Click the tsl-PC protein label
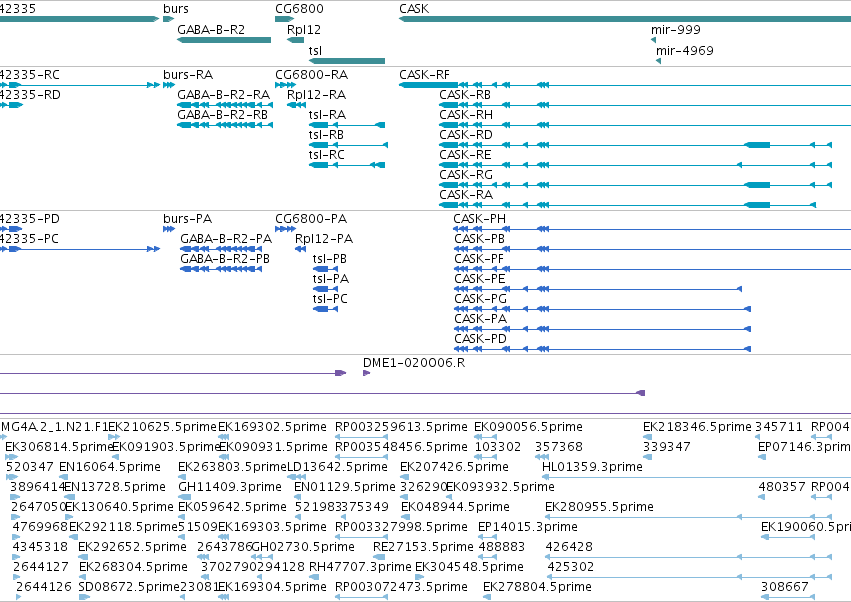This screenshot has width=851, height=602. [330, 299]
